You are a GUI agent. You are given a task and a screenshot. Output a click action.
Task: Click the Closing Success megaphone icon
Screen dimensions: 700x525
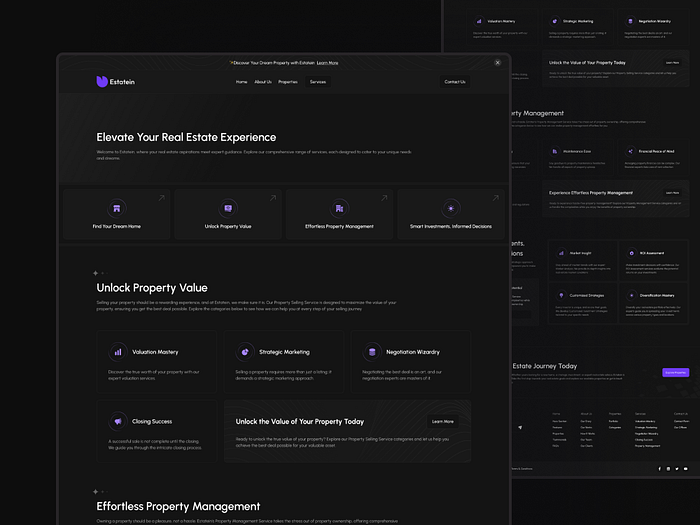point(118,421)
